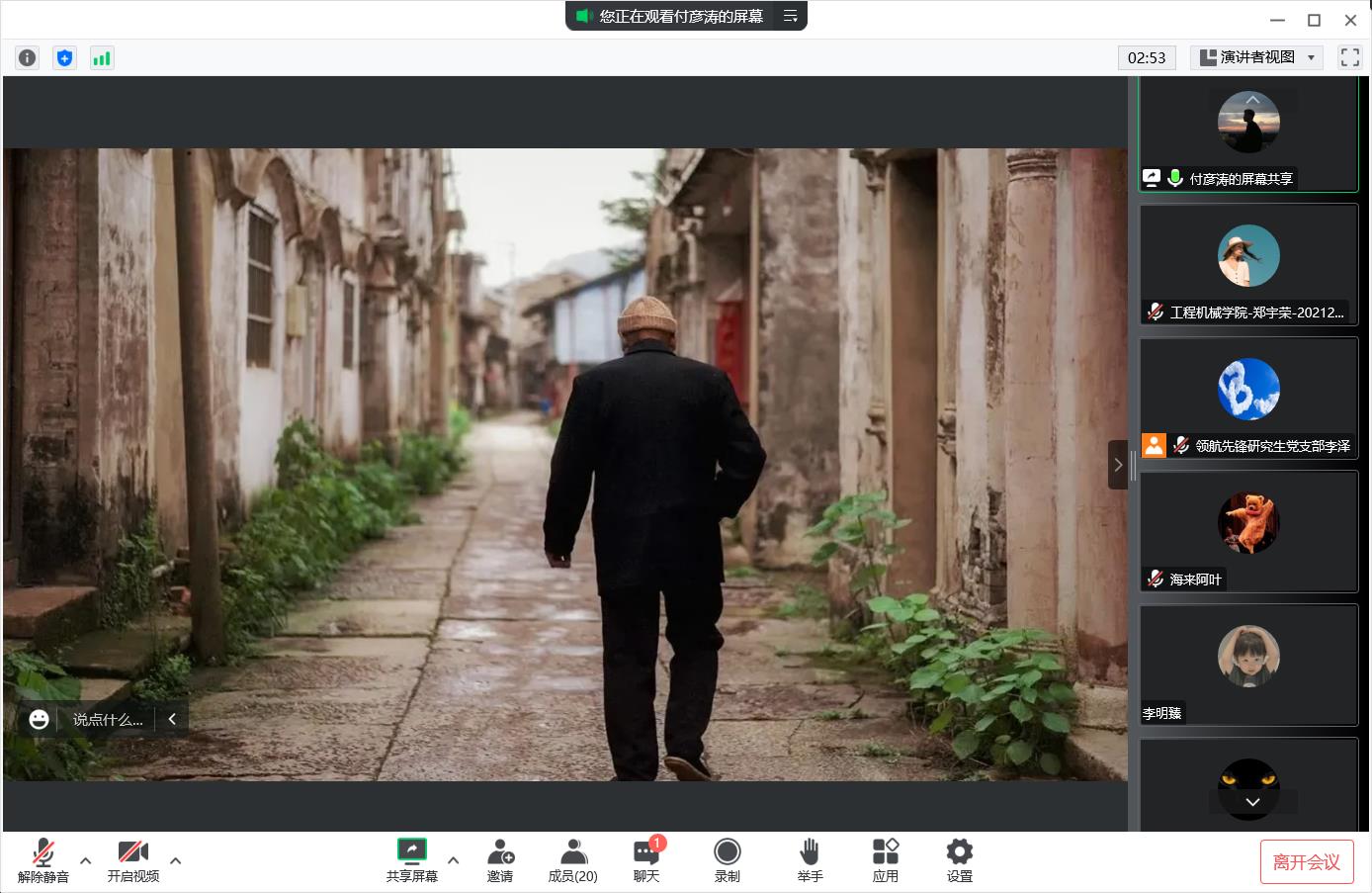Check the network signal strength icon

(x=102, y=57)
